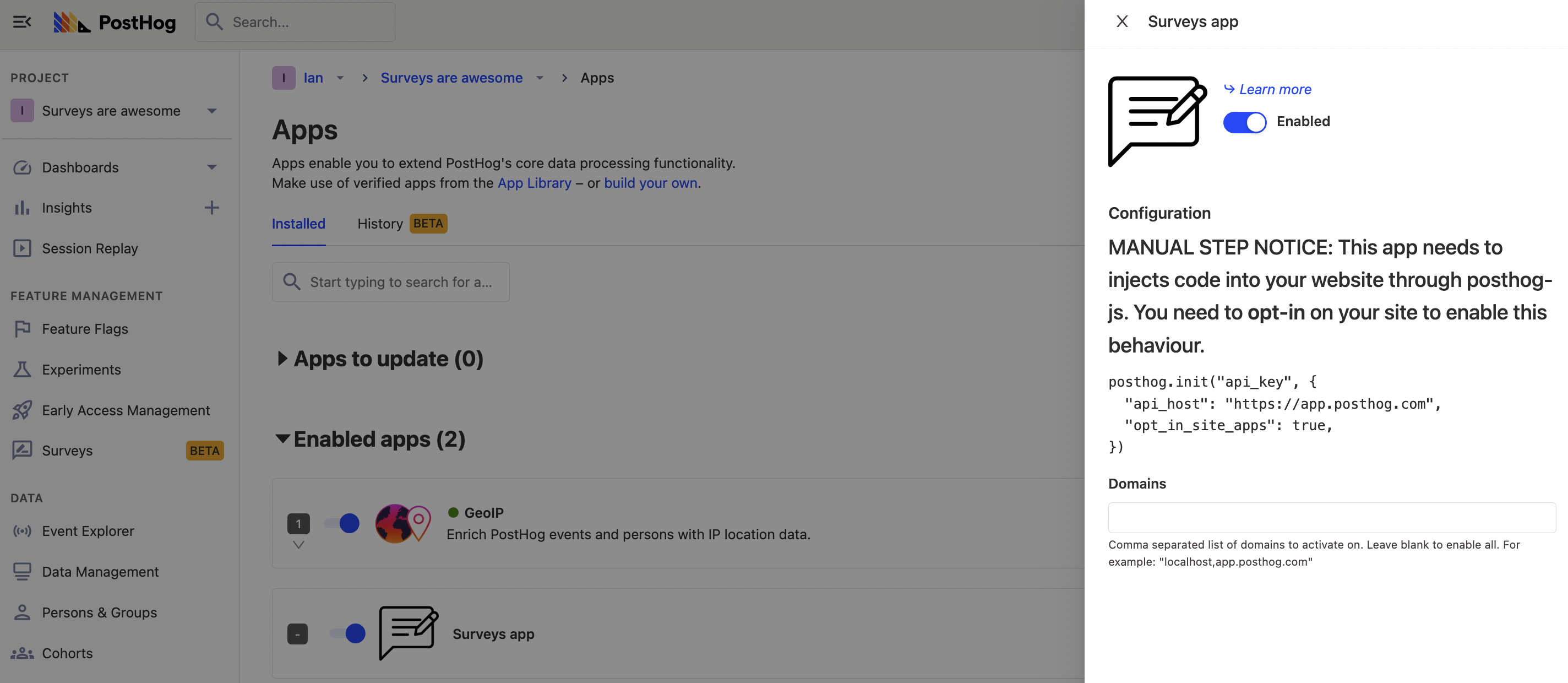Image resolution: width=1568 pixels, height=683 pixels.
Task: Switch to the History tab
Action: (380, 224)
